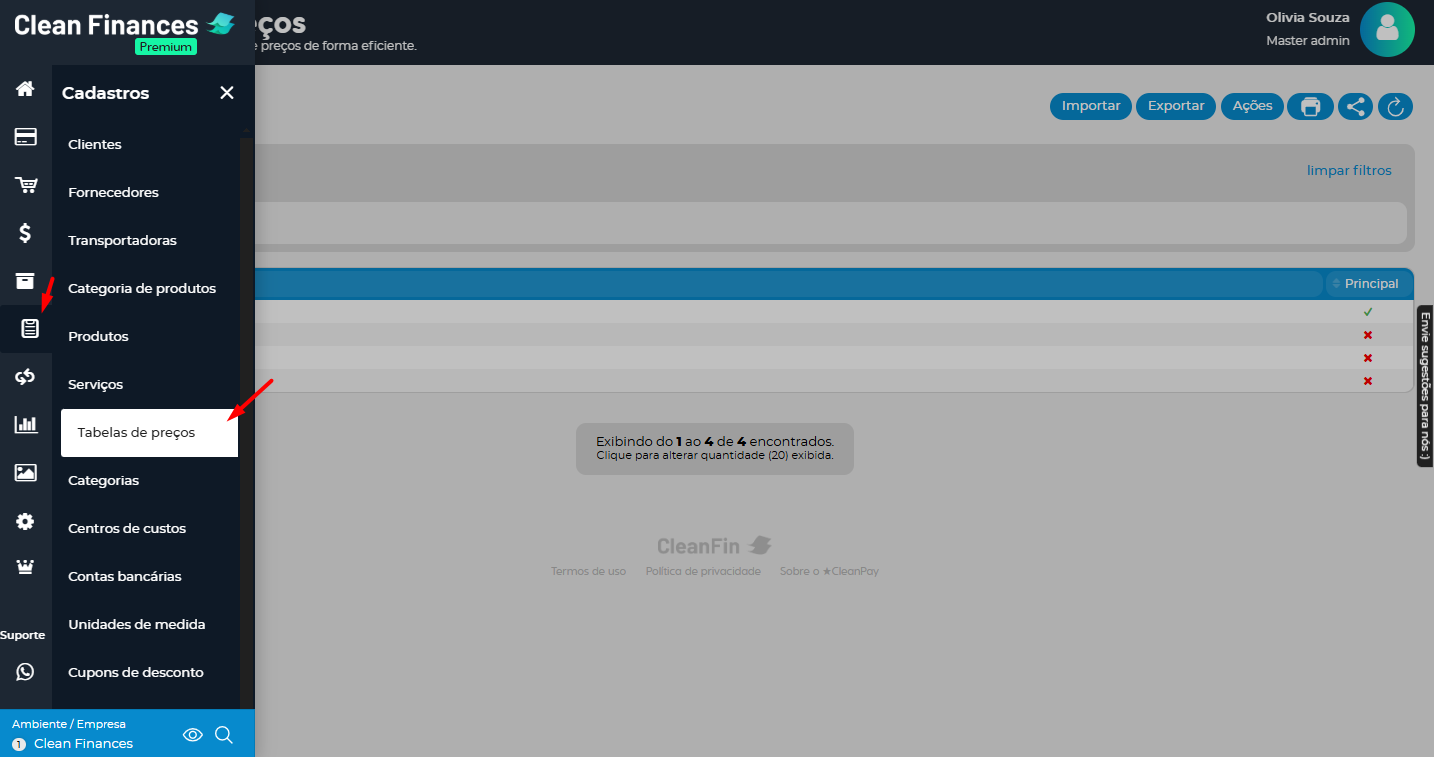Select Tabelas de preços menu item

149,433
